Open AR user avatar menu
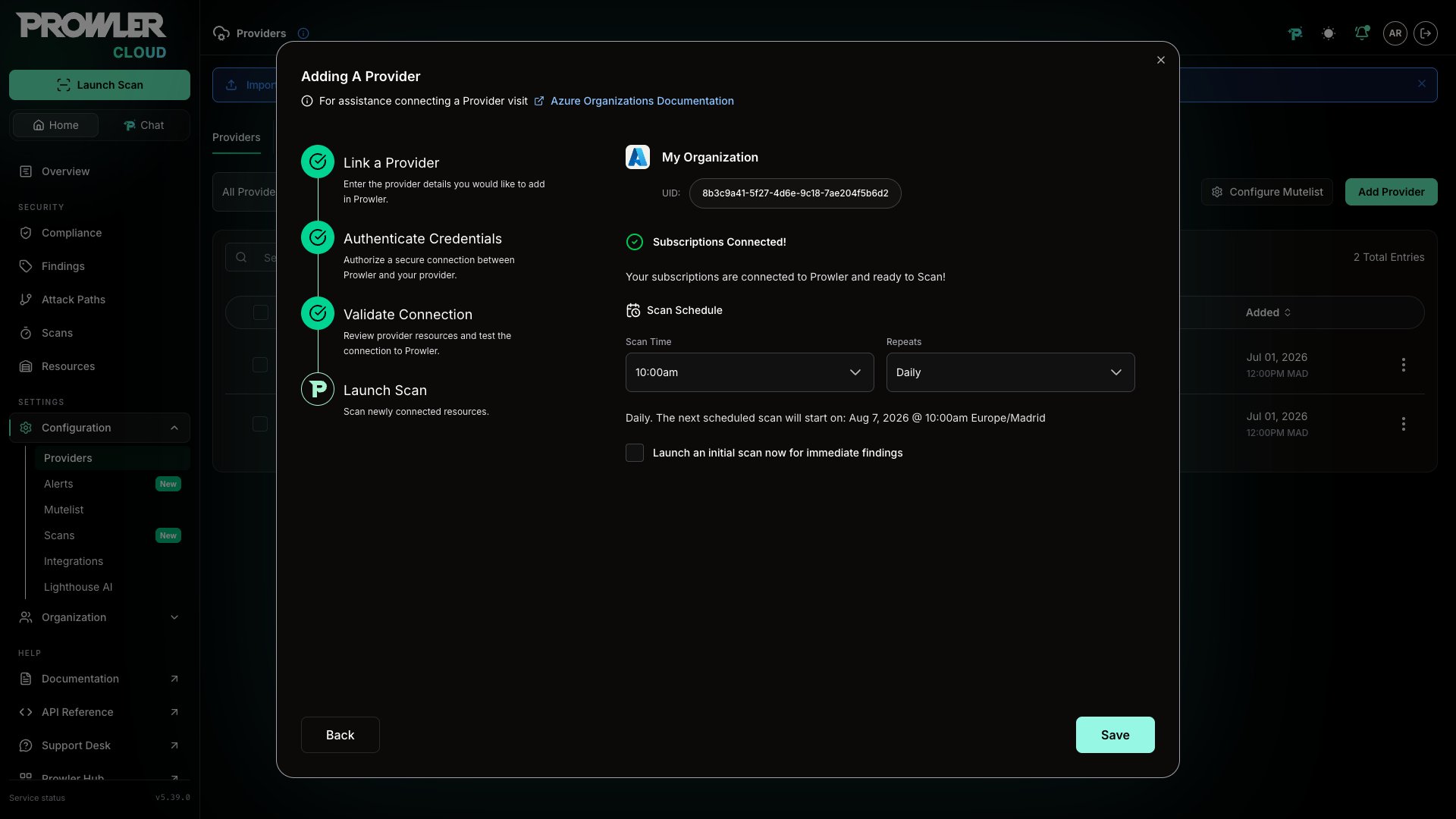 coord(1395,33)
